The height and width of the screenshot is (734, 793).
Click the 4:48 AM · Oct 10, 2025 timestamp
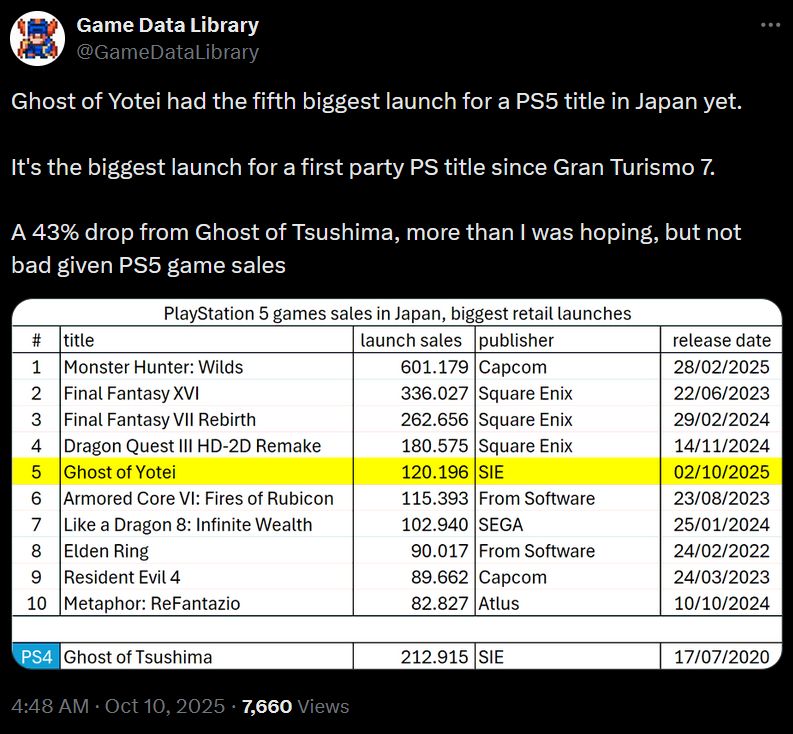click(118, 706)
